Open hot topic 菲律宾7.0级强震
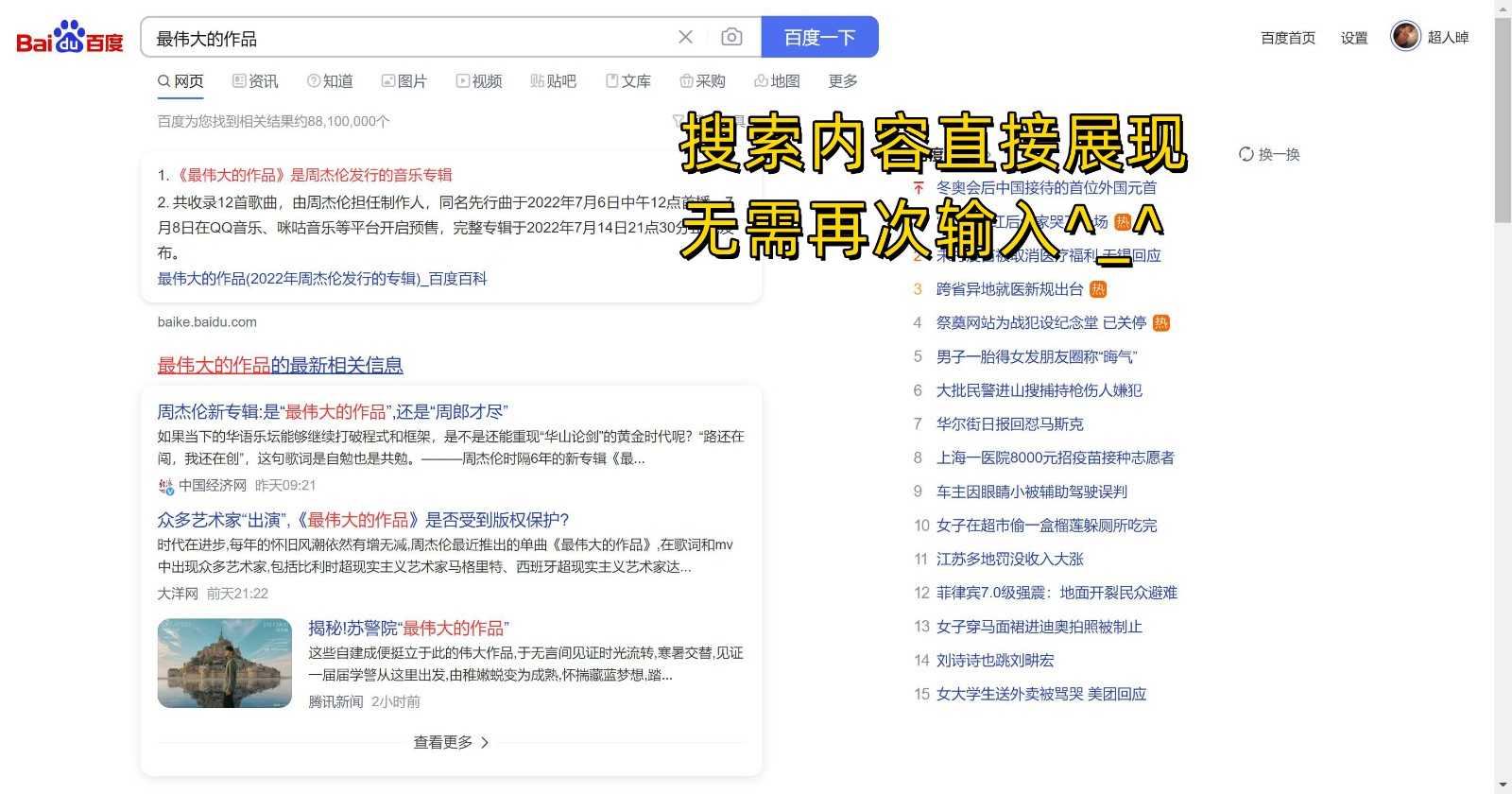This screenshot has width=1512, height=794. pos(1057,593)
